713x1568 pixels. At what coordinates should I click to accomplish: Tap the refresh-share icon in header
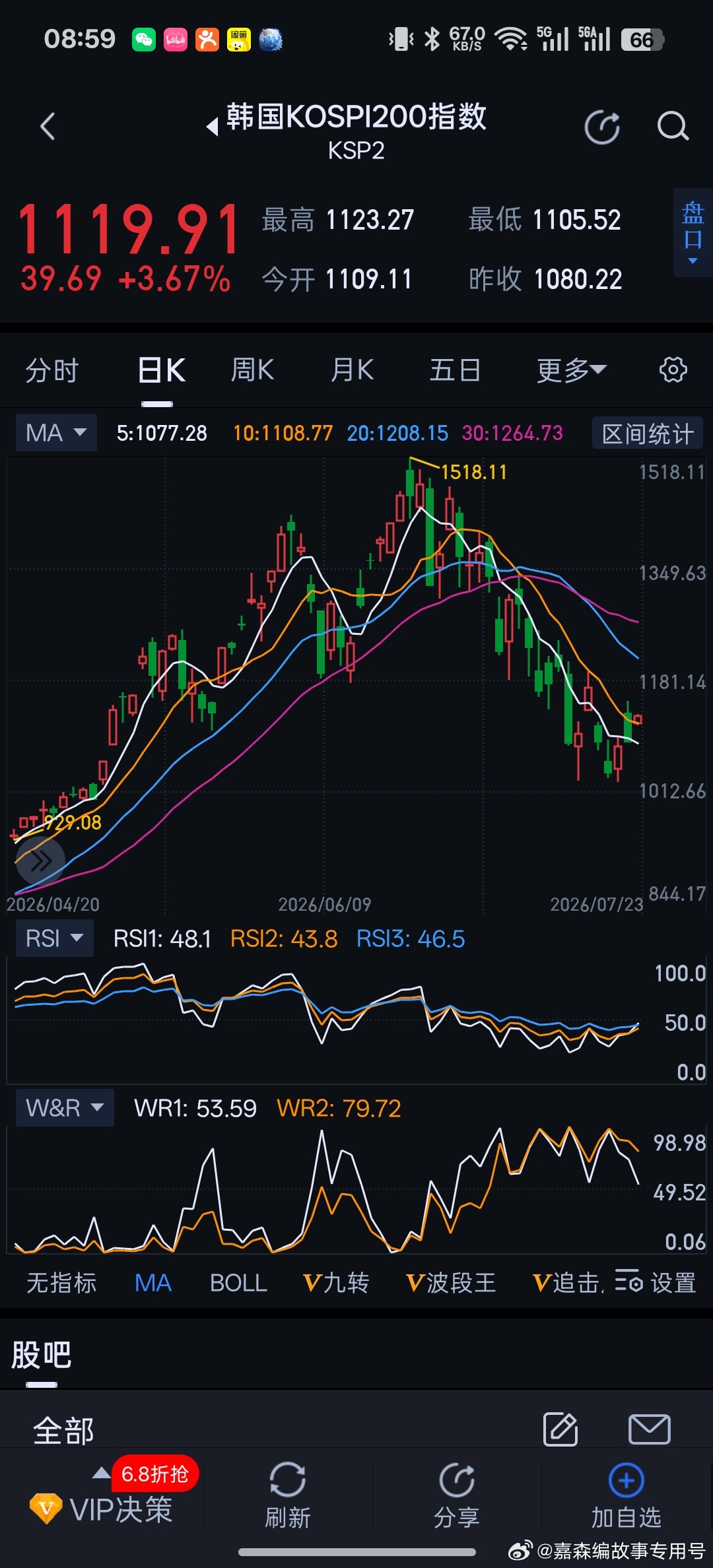[x=602, y=127]
